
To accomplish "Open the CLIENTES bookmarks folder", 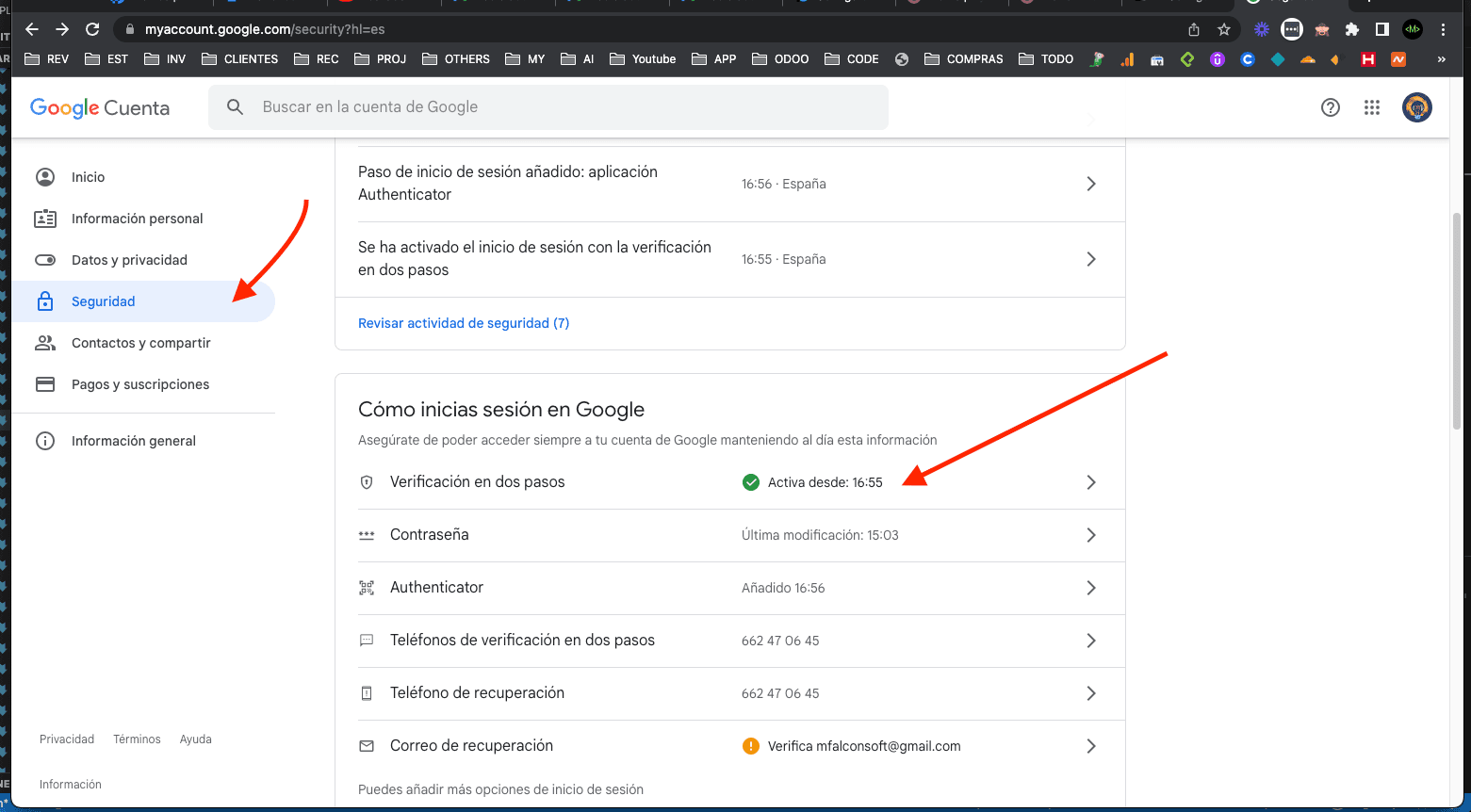I will tap(239, 59).
